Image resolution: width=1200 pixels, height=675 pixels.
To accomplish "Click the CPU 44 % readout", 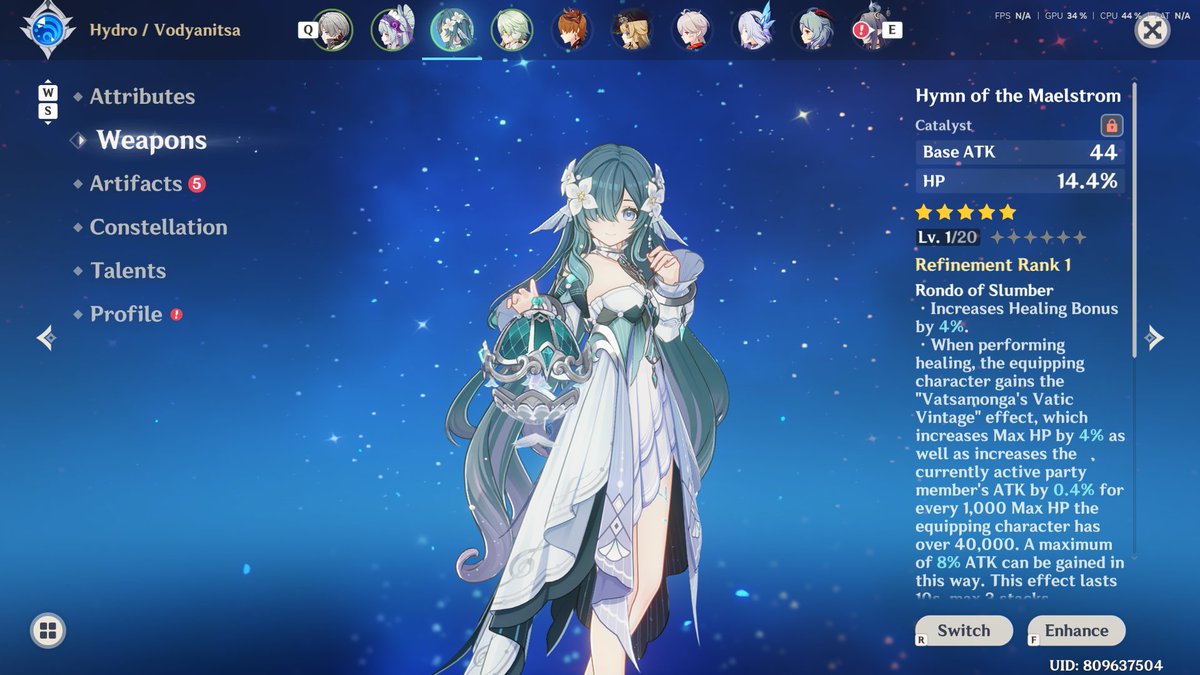I will [x=1121, y=16].
